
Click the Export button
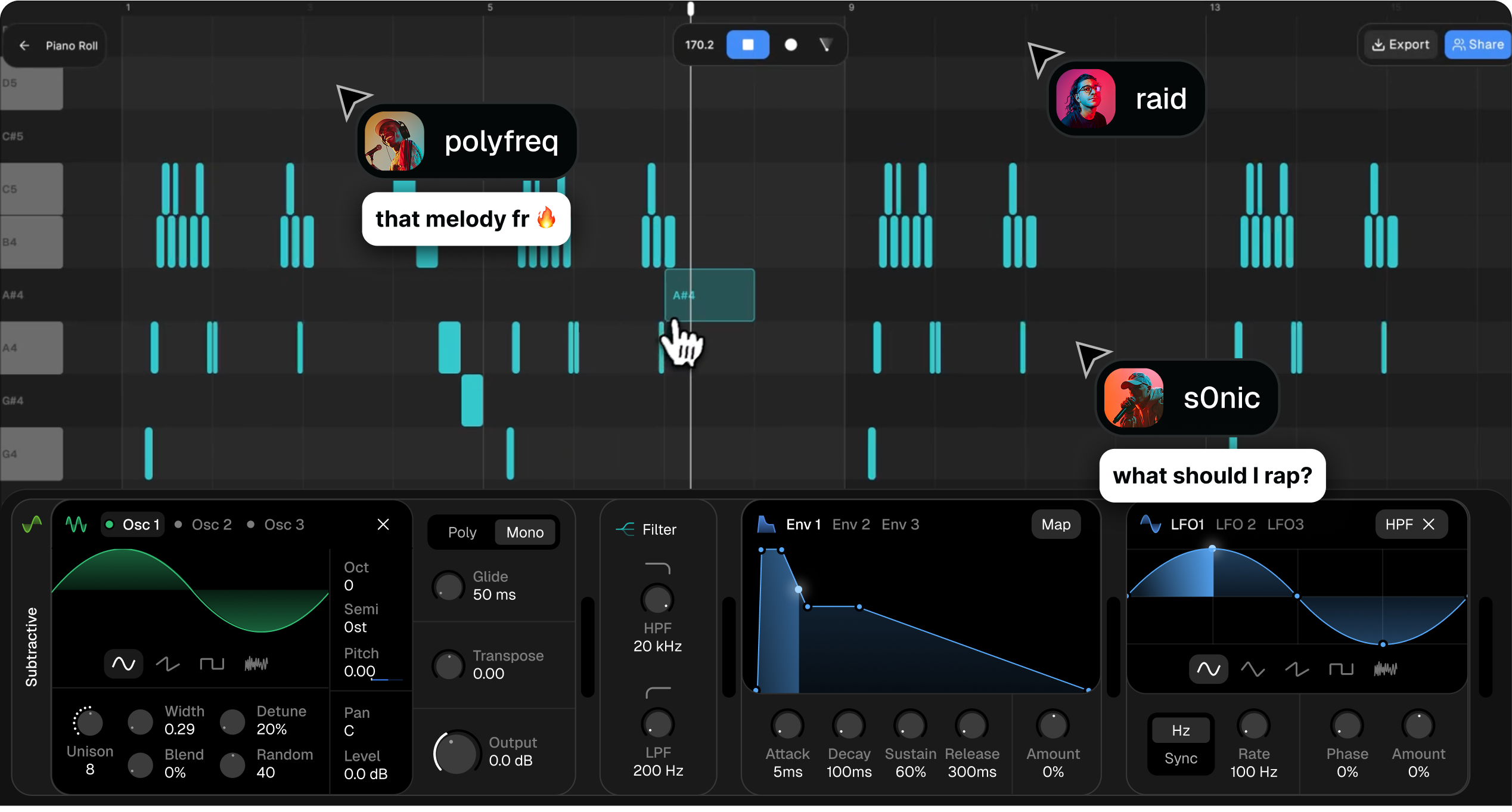click(x=1401, y=45)
